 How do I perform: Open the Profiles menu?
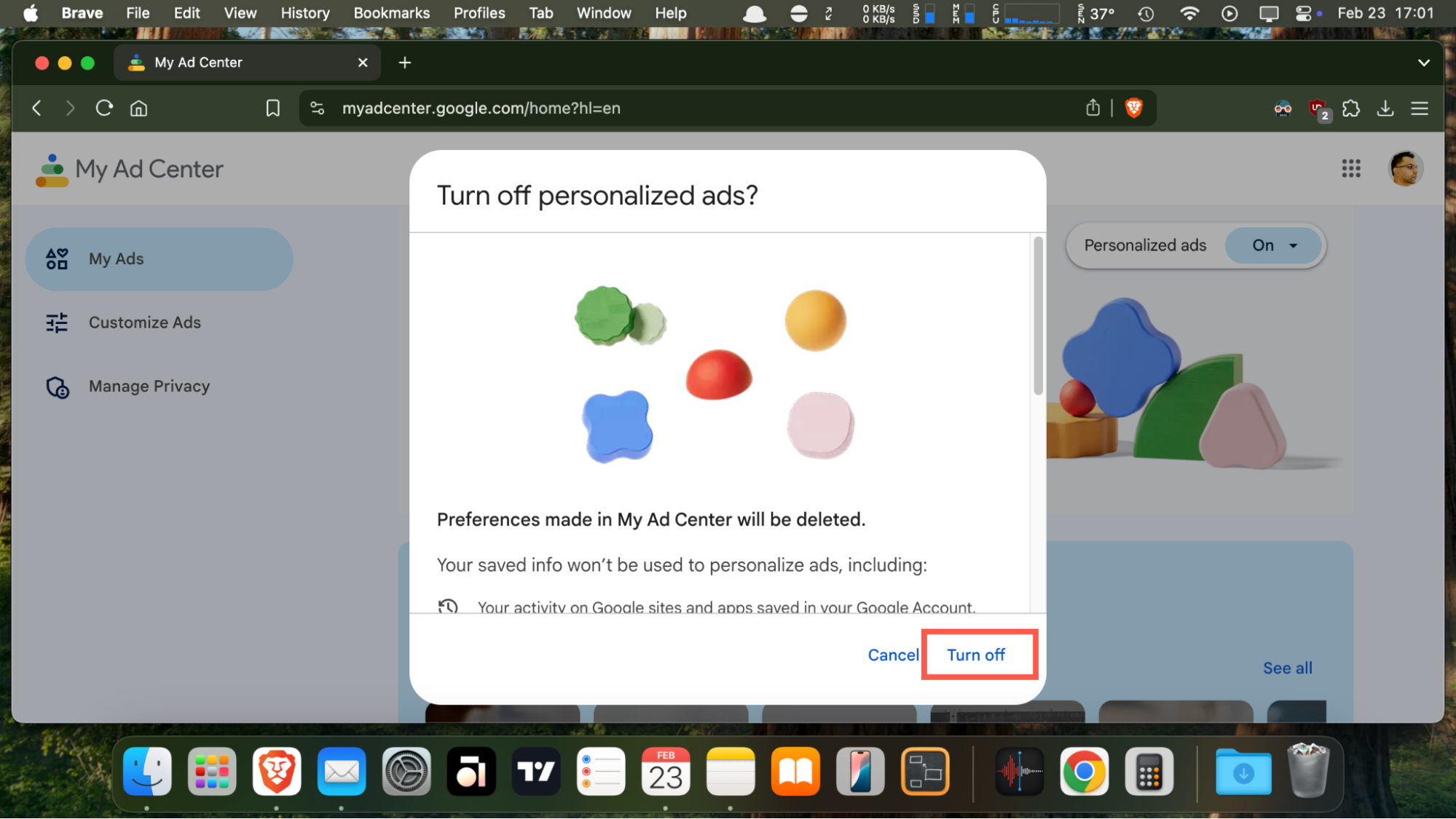tap(479, 13)
